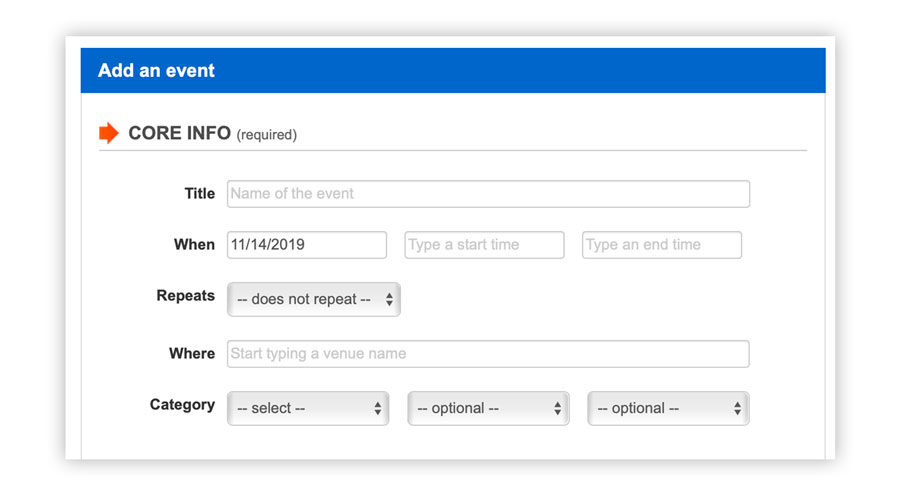Click the 'Type a start time' field
This screenshot has height=495, width=900.
pyautogui.click(x=484, y=245)
